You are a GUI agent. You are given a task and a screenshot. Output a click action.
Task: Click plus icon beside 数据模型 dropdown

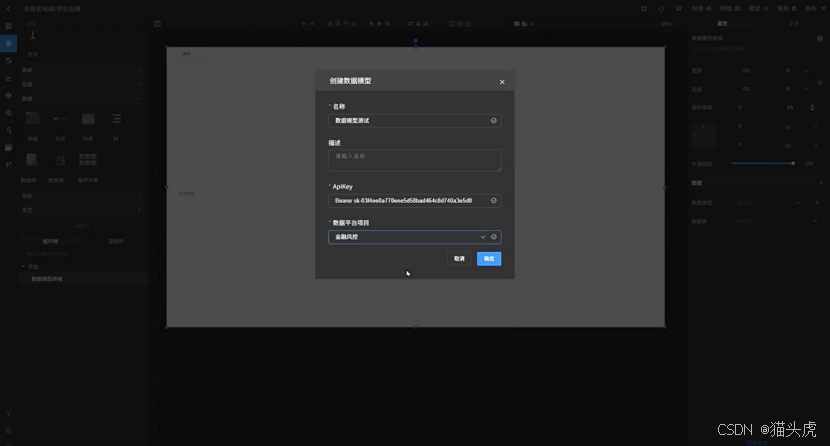pos(817,203)
